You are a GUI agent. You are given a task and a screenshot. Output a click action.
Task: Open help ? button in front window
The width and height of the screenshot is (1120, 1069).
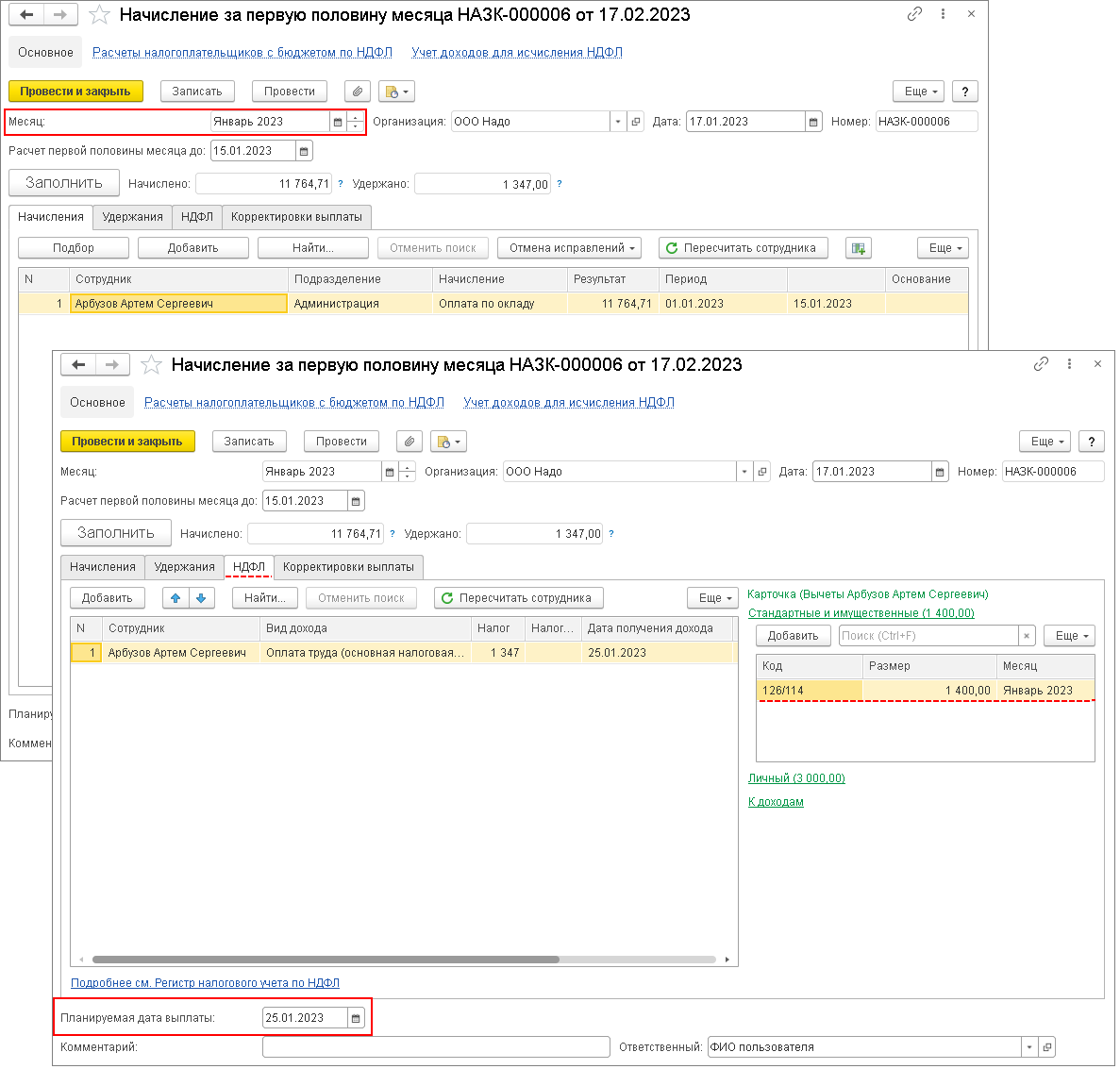point(1092,442)
